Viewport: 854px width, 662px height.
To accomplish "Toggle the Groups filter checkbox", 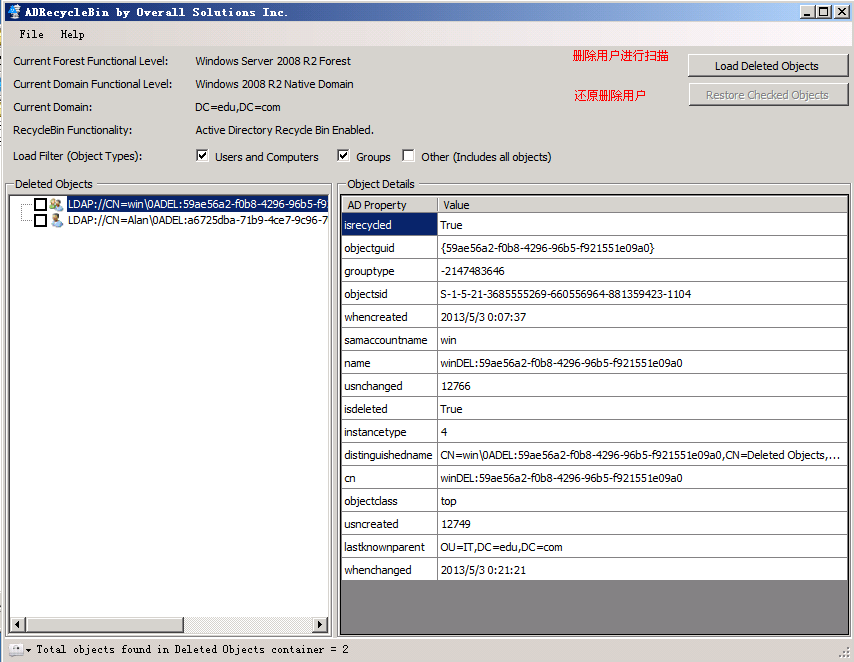I will coord(343,156).
